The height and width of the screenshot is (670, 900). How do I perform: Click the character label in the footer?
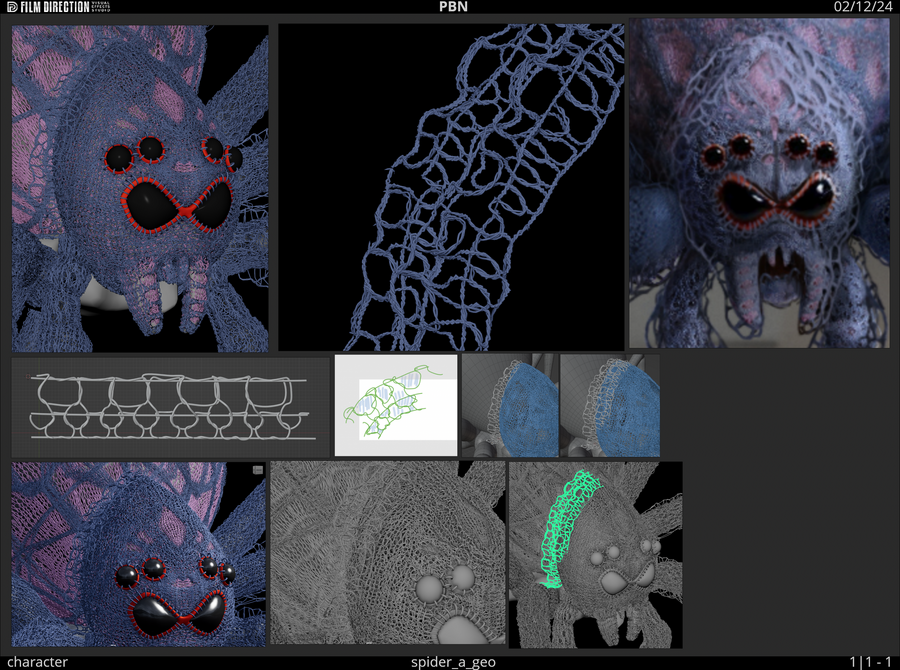[x=37, y=662]
